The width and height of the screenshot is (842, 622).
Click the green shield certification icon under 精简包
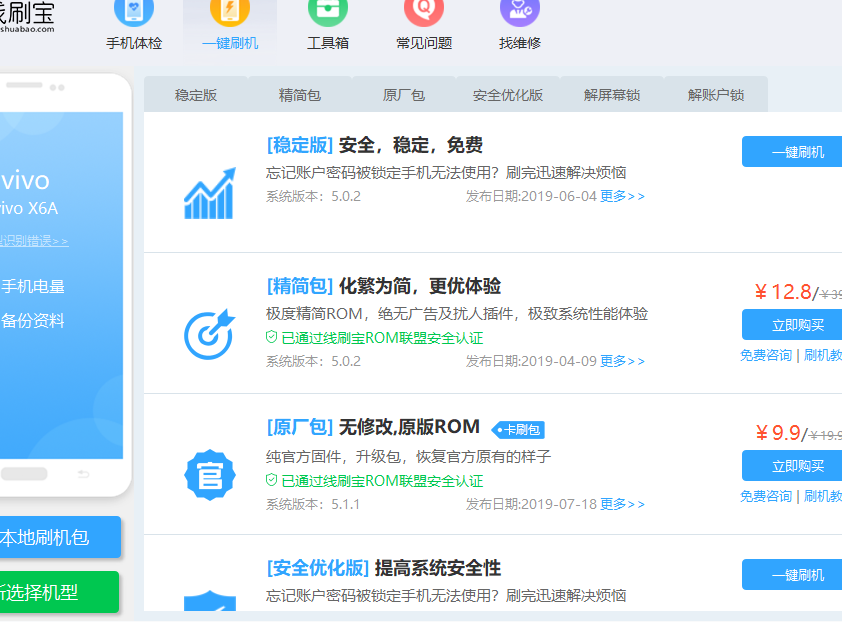[271, 337]
